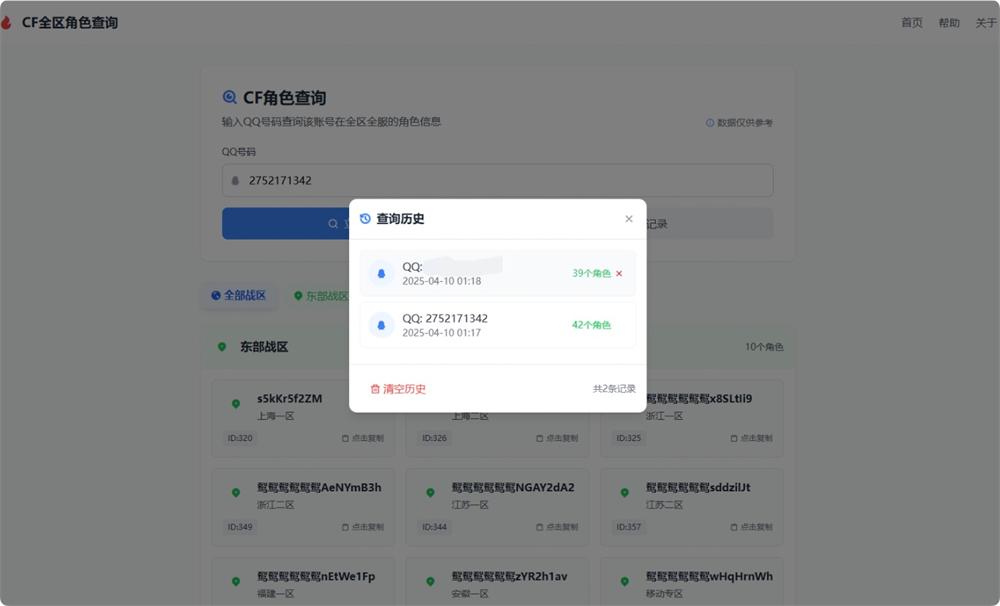Copy the ID:357 role via 点击复制

752,527
